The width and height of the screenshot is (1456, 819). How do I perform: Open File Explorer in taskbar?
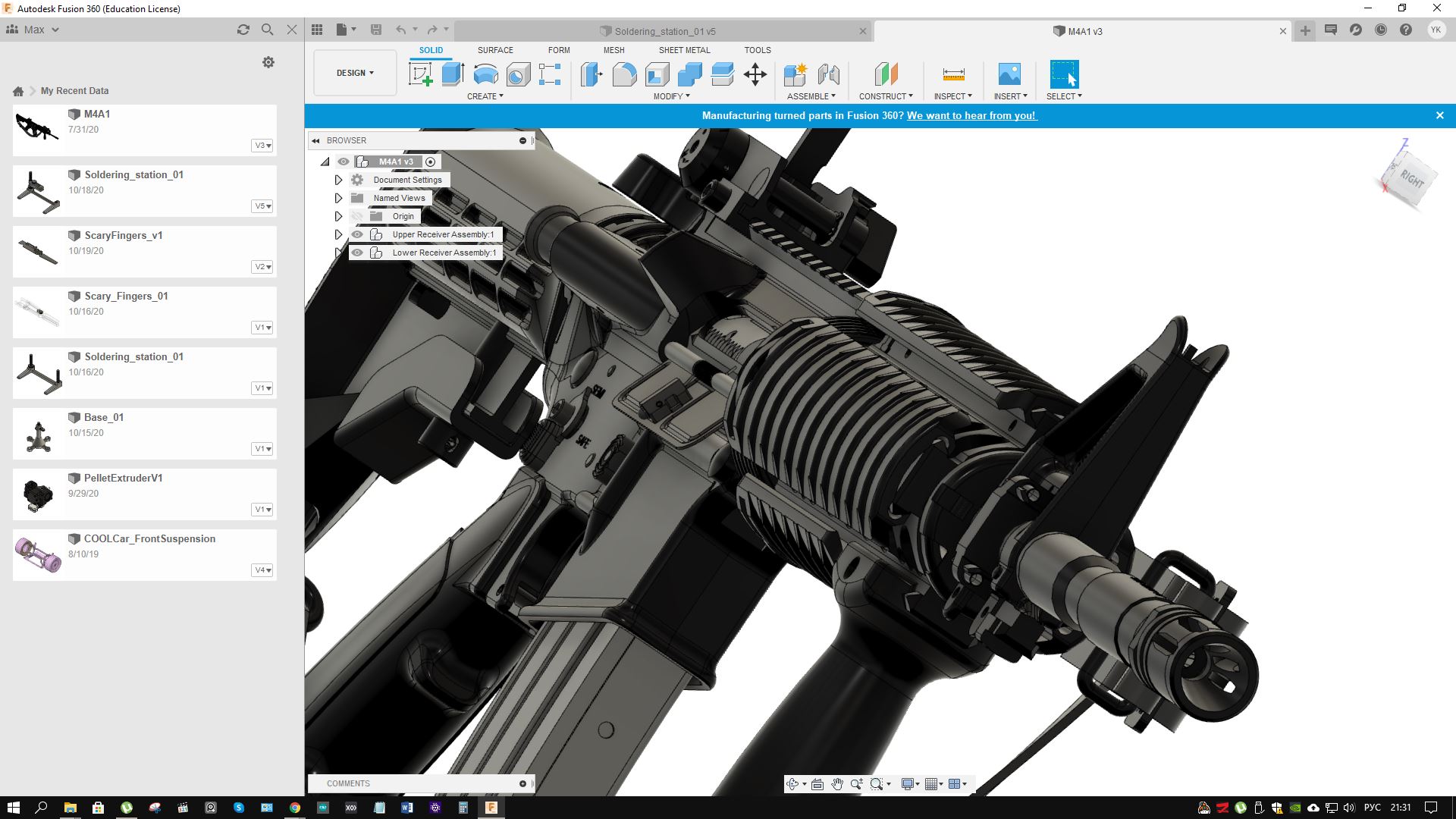coord(70,808)
